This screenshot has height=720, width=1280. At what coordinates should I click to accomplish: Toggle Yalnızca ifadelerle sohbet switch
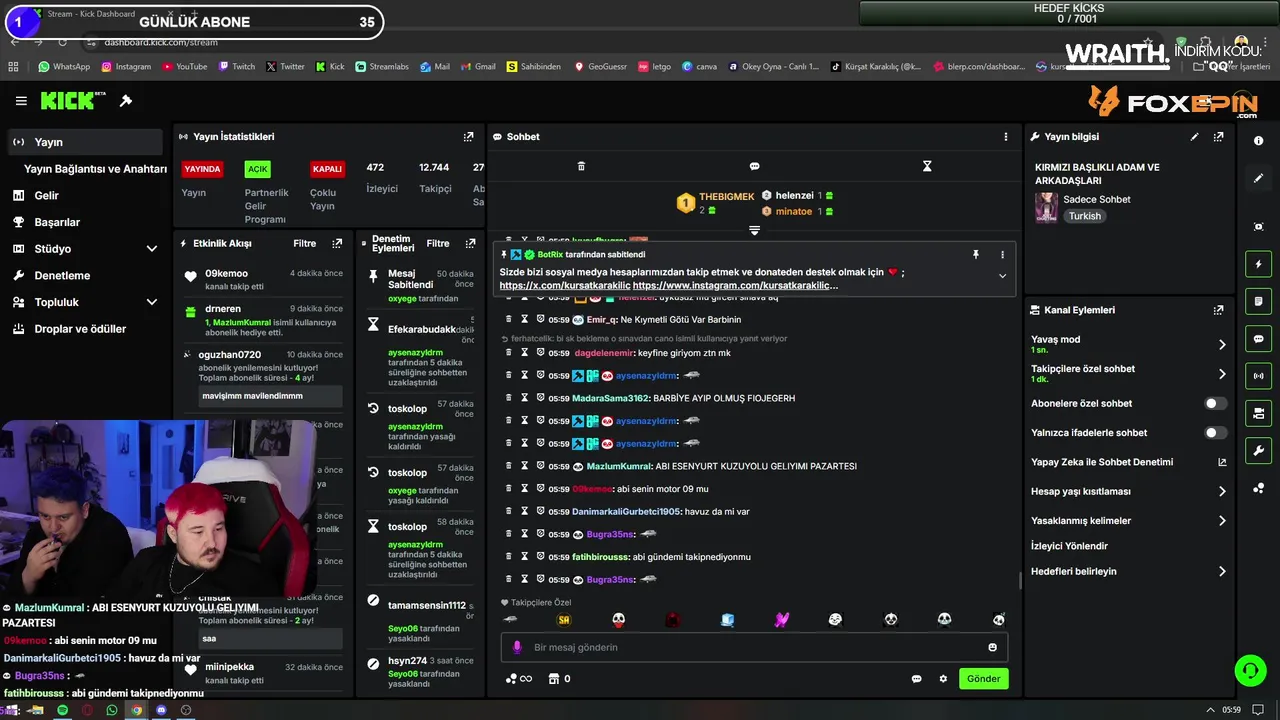point(1214,433)
